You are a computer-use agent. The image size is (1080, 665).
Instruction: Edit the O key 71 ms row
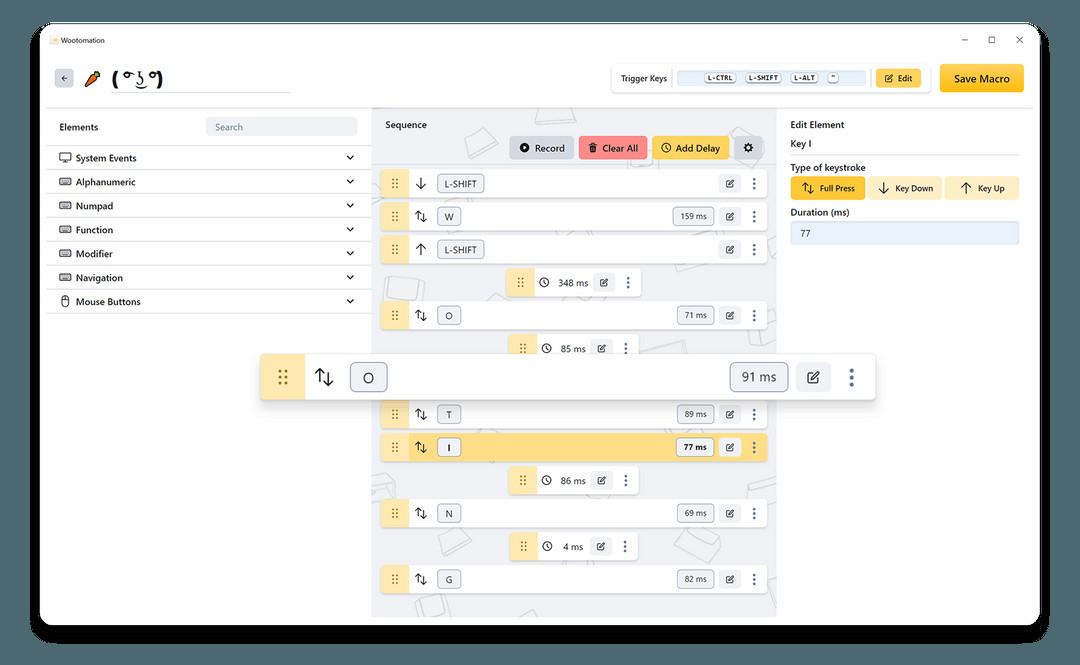pyautogui.click(x=729, y=315)
